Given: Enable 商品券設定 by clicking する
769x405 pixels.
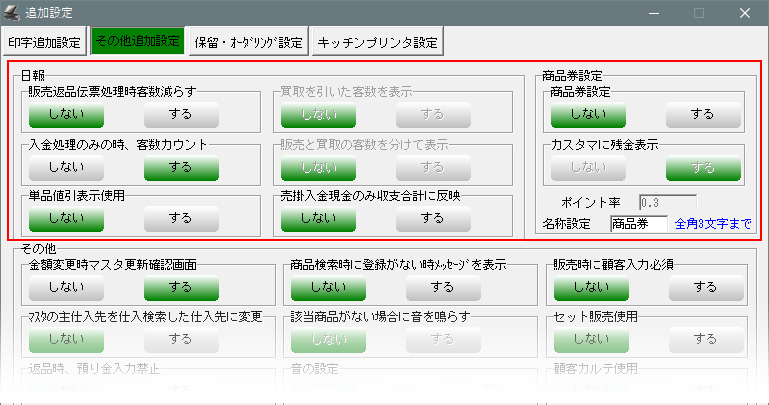Looking at the screenshot, I should click(704, 114).
